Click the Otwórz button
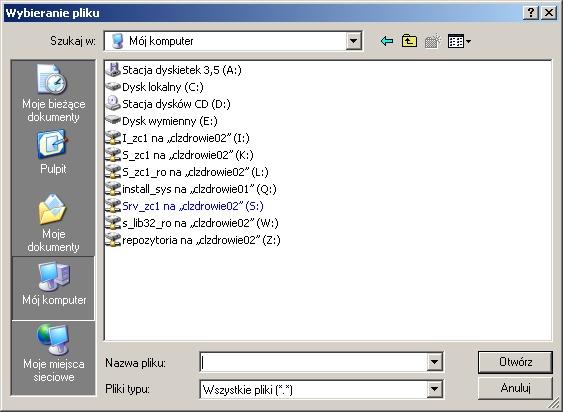Screen dimensions: 563x412 tap(515, 362)
